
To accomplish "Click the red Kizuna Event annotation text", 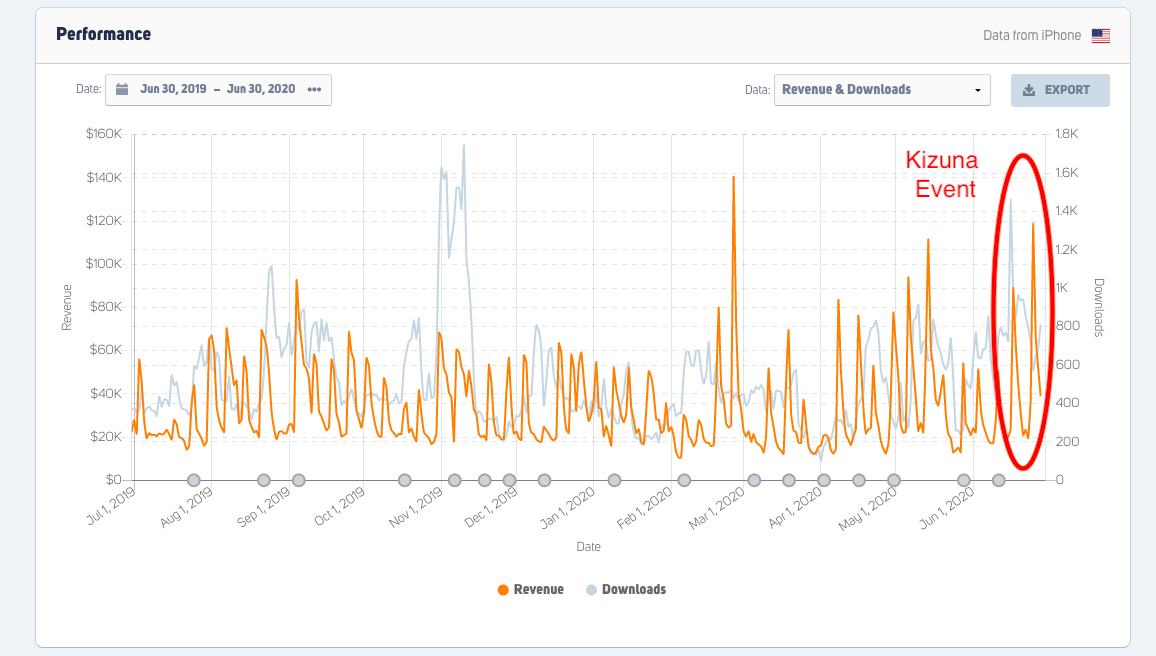I will [x=940, y=174].
